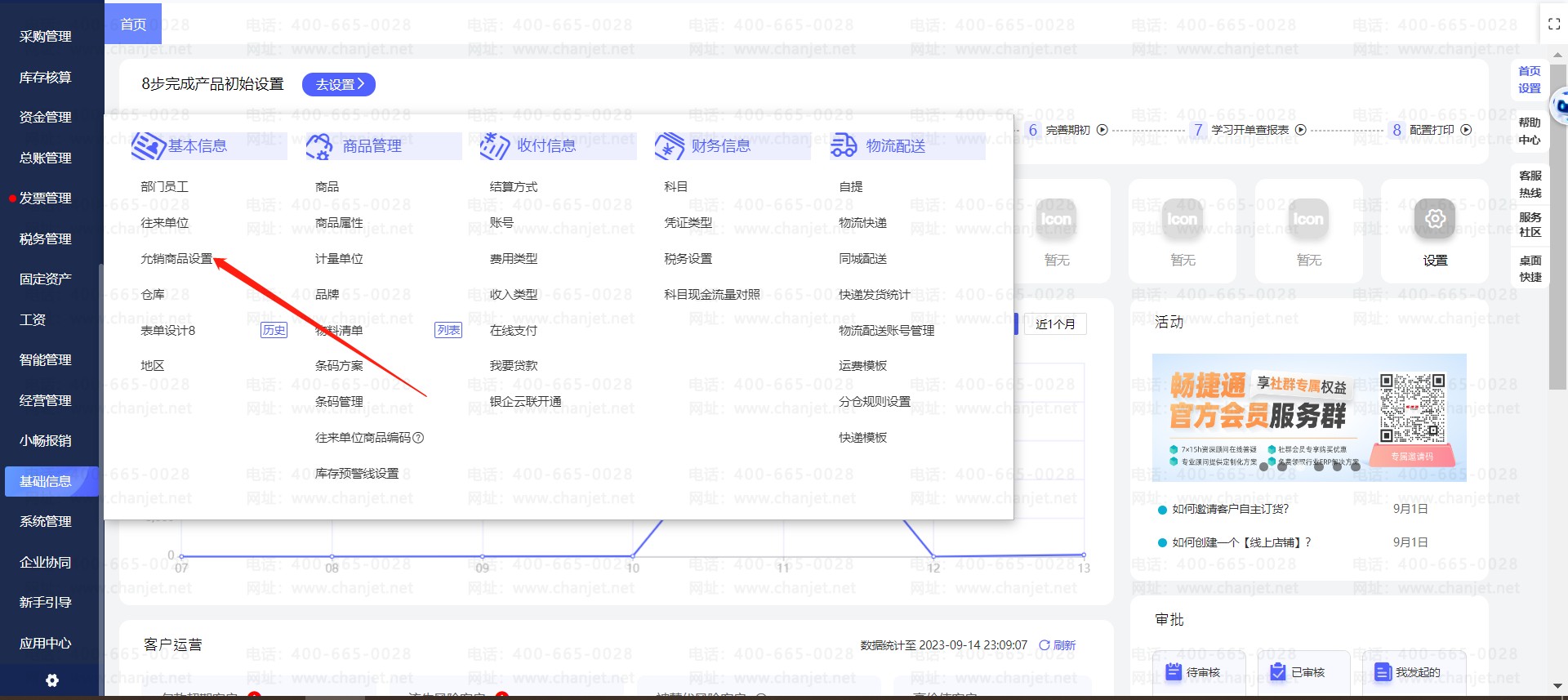Open 帮助中心 on the right rail

point(1530,132)
